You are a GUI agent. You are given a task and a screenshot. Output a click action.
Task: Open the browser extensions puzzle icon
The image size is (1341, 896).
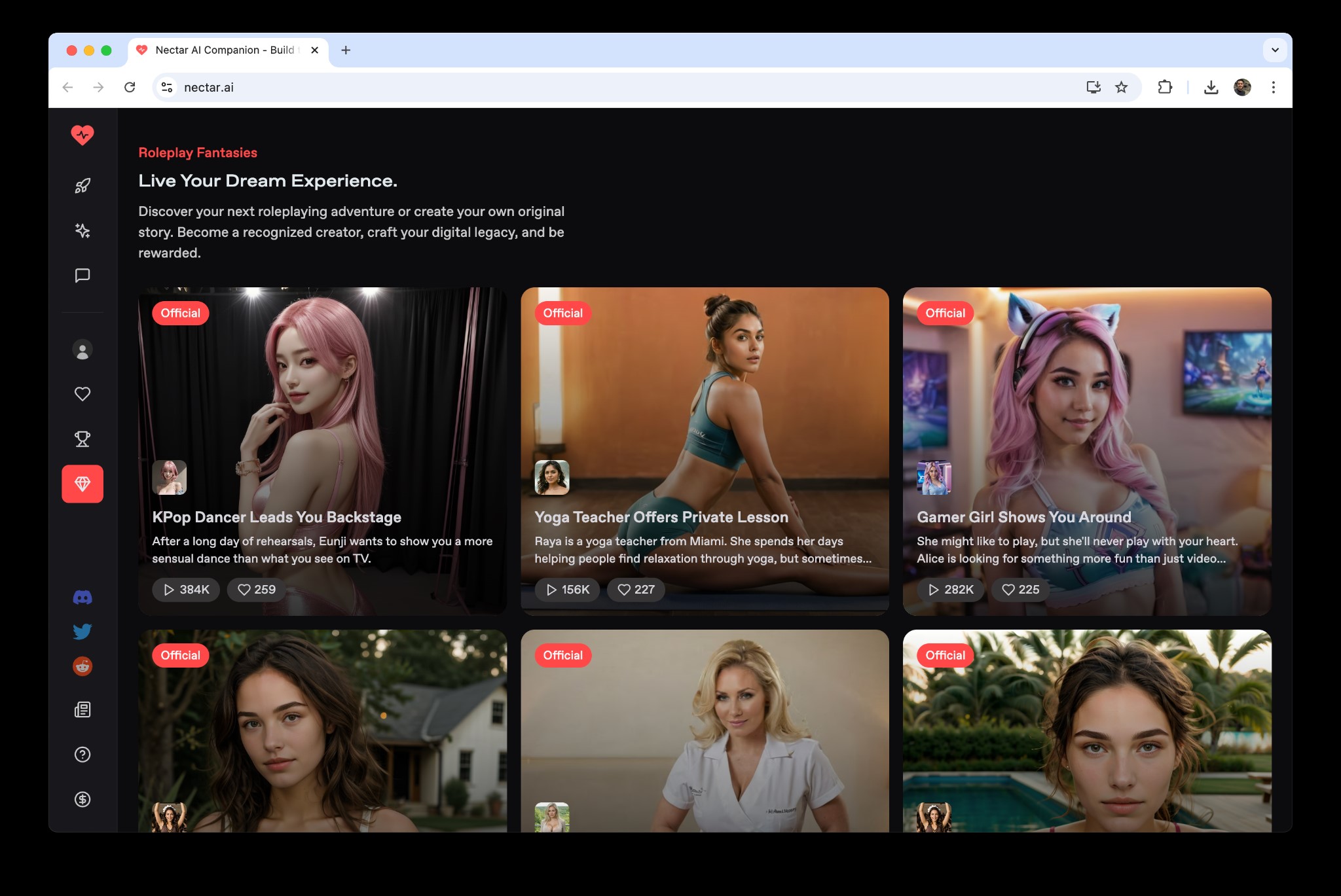pos(1165,87)
